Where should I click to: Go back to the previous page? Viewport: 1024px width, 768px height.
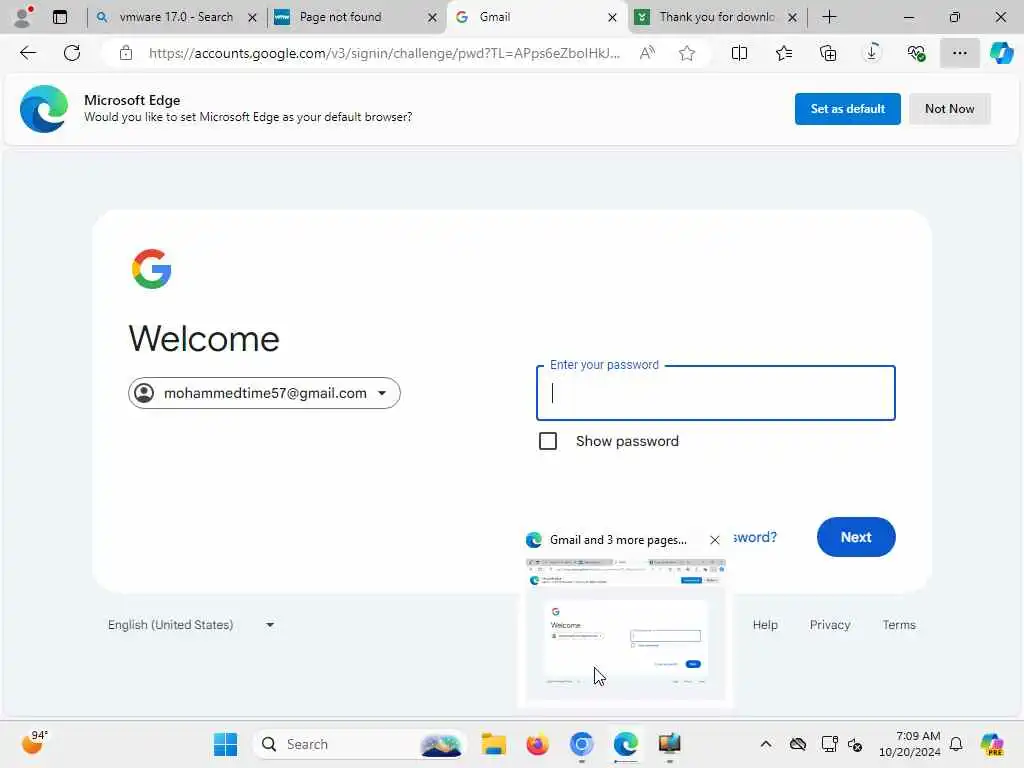[28, 53]
